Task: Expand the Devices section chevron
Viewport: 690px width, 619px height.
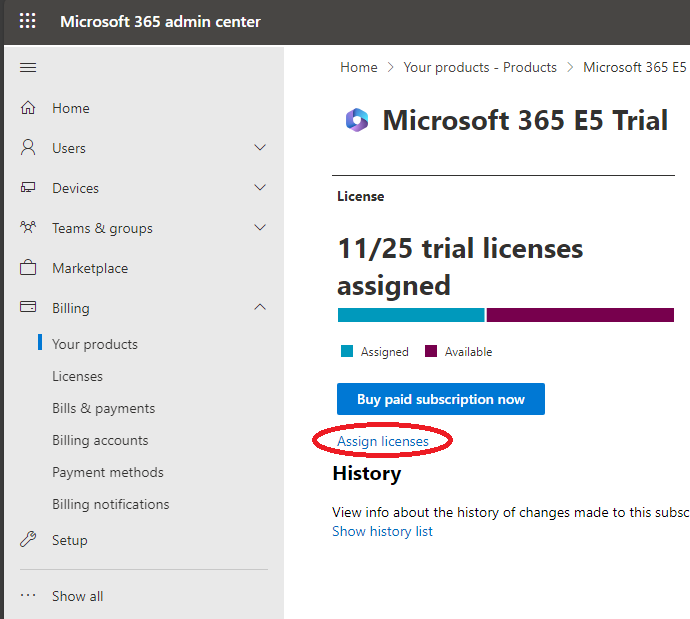Action: pyautogui.click(x=260, y=187)
